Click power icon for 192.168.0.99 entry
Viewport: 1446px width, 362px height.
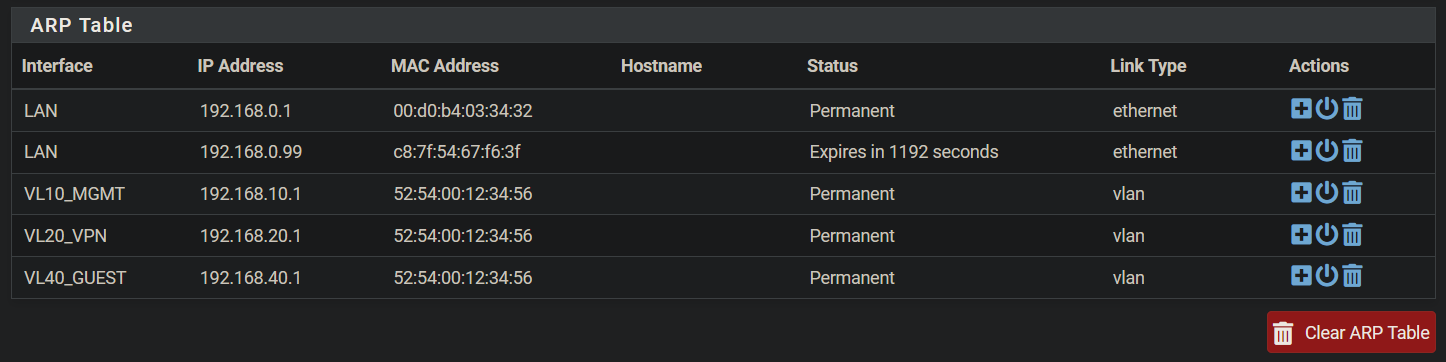tap(1326, 151)
